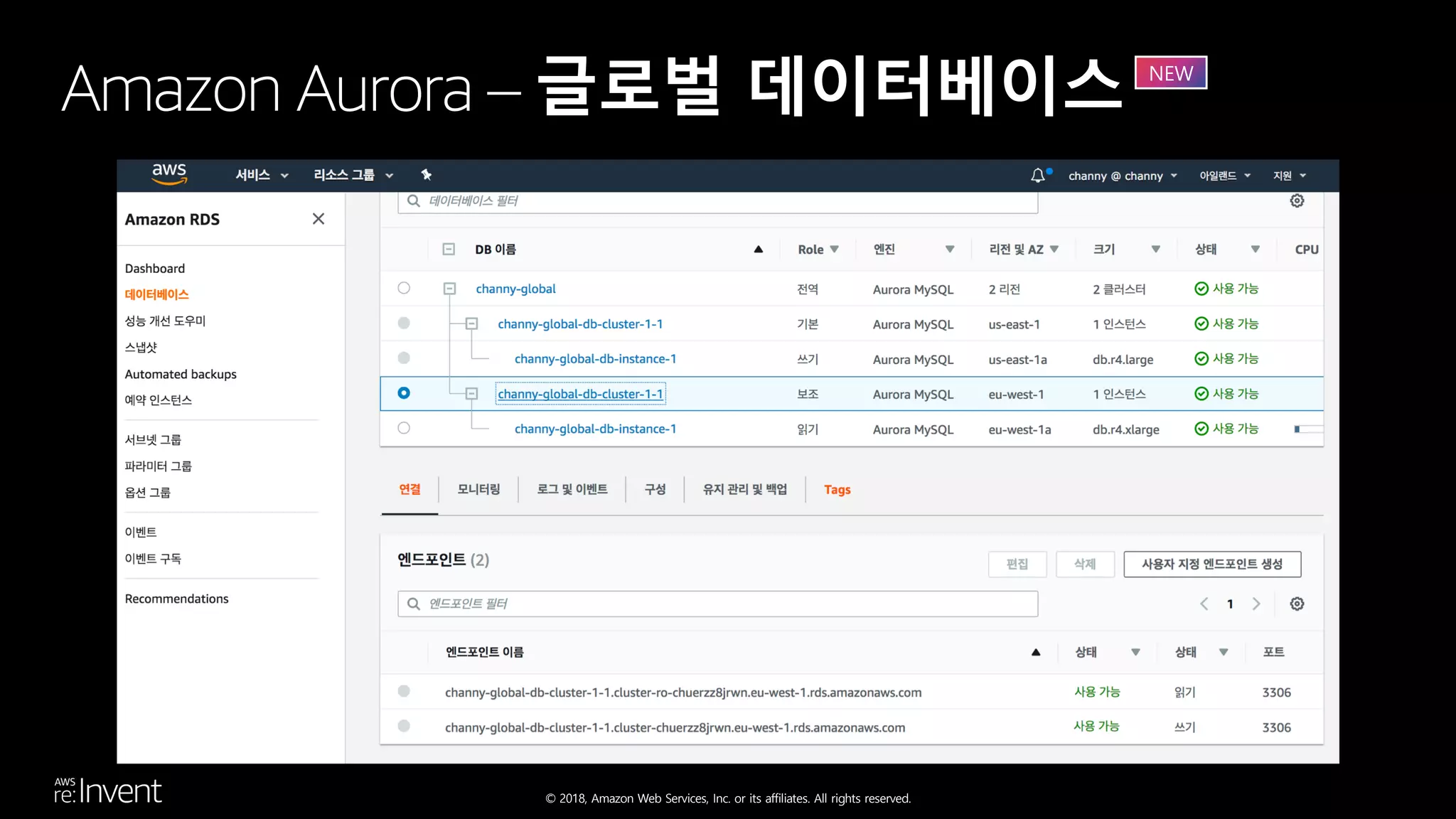Open 엔진 column filter arrow
1456x819 pixels.
point(950,250)
